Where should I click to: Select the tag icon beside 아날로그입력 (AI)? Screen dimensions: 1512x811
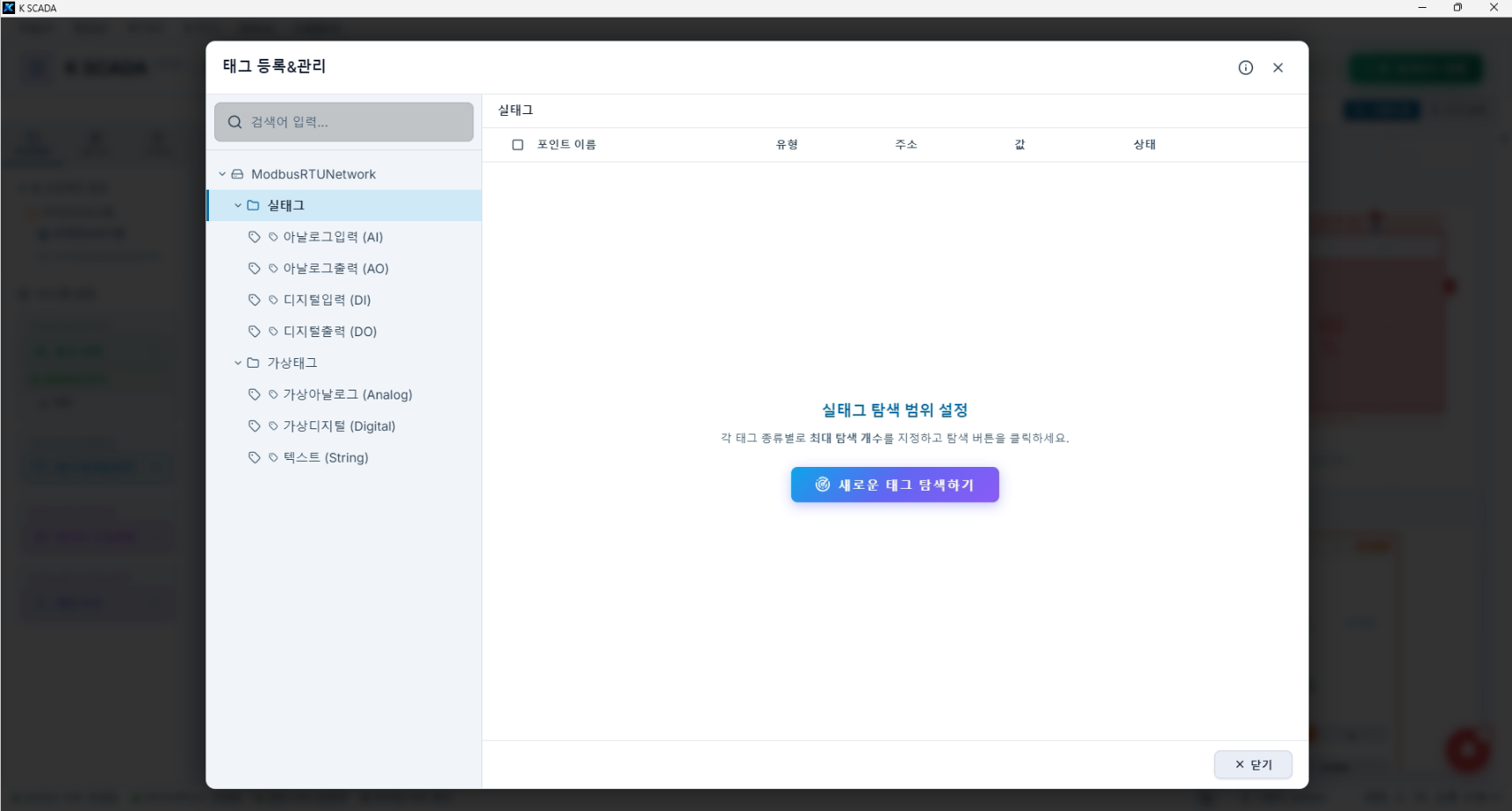[255, 236]
